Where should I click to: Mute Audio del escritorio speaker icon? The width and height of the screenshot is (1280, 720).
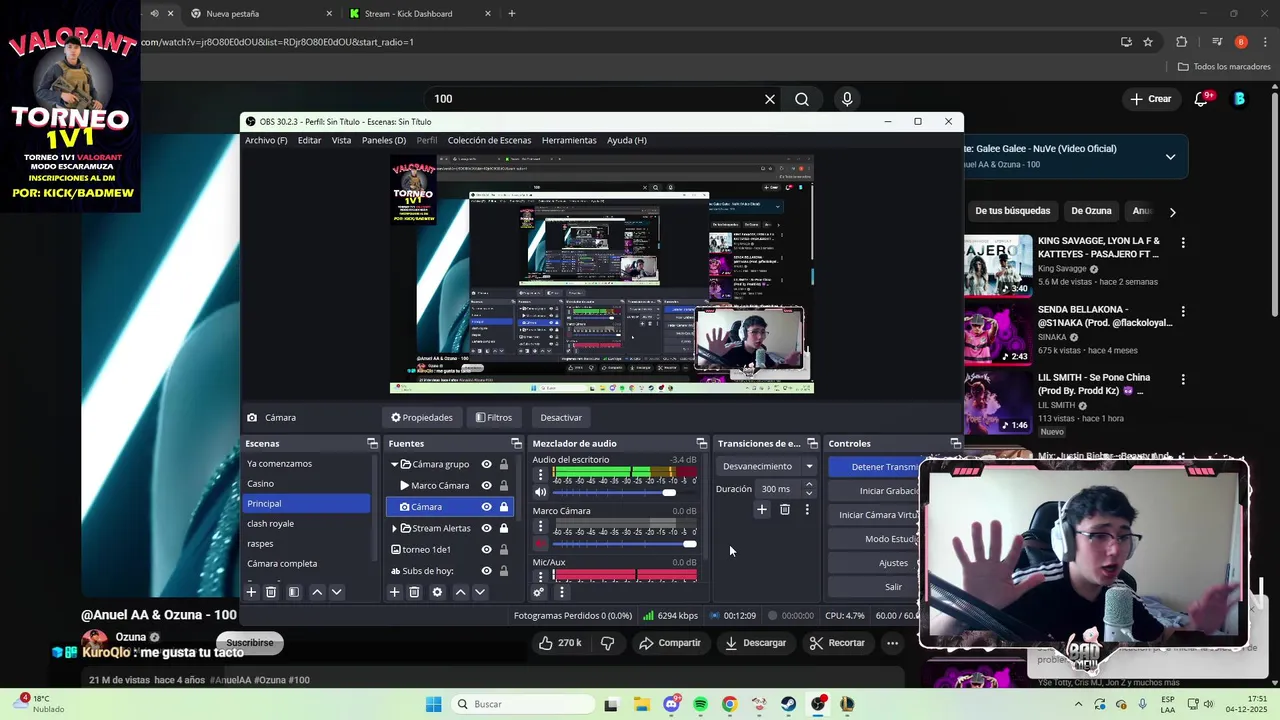pyautogui.click(x=541, y=492)
